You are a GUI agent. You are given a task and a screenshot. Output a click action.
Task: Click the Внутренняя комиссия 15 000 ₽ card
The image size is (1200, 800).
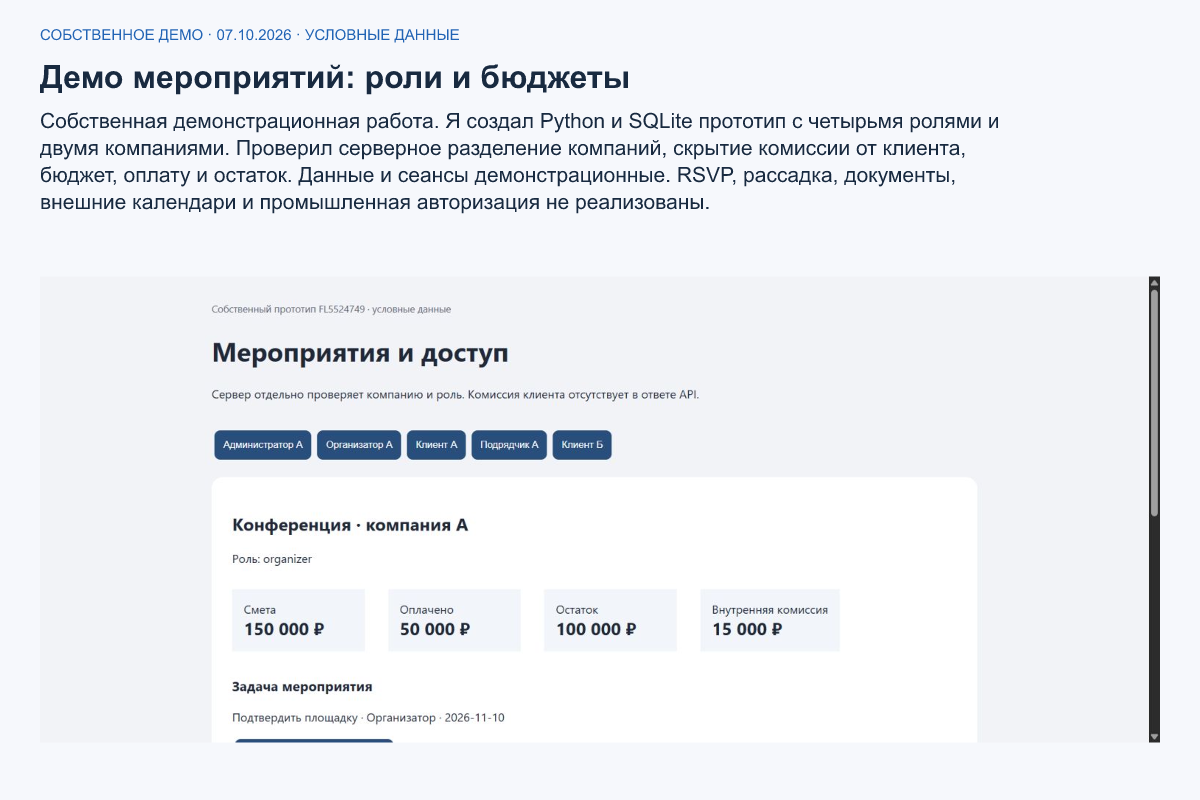click(x=770, y=620)
